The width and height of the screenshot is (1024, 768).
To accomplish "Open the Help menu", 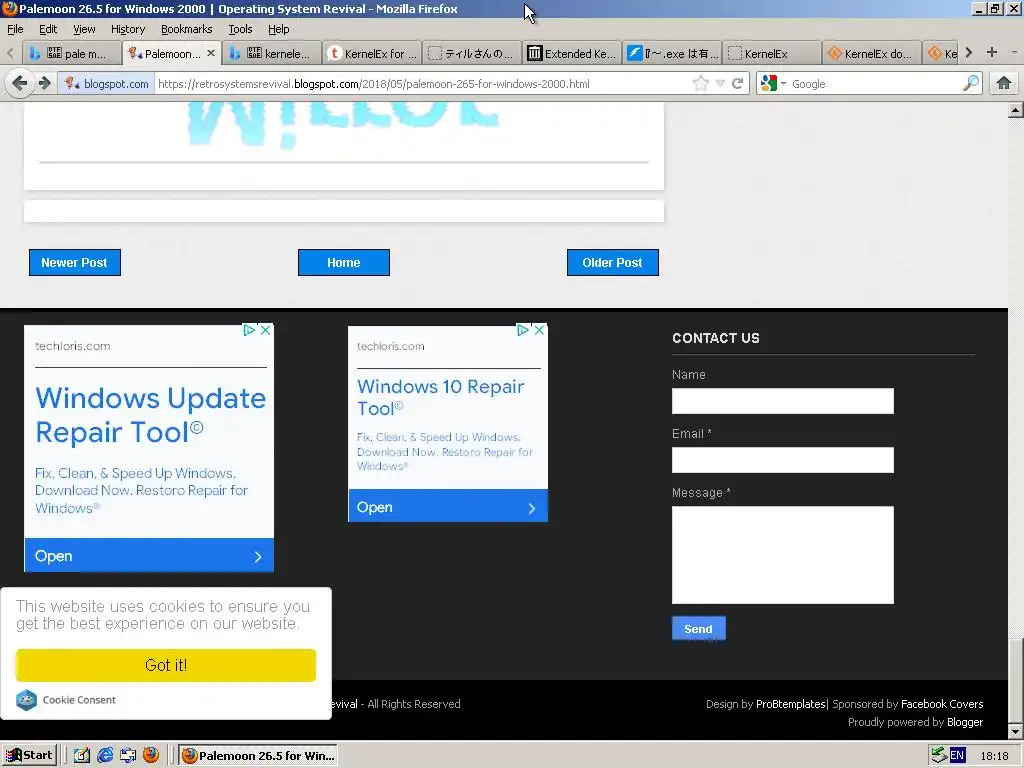I will (x=279, y=29).
